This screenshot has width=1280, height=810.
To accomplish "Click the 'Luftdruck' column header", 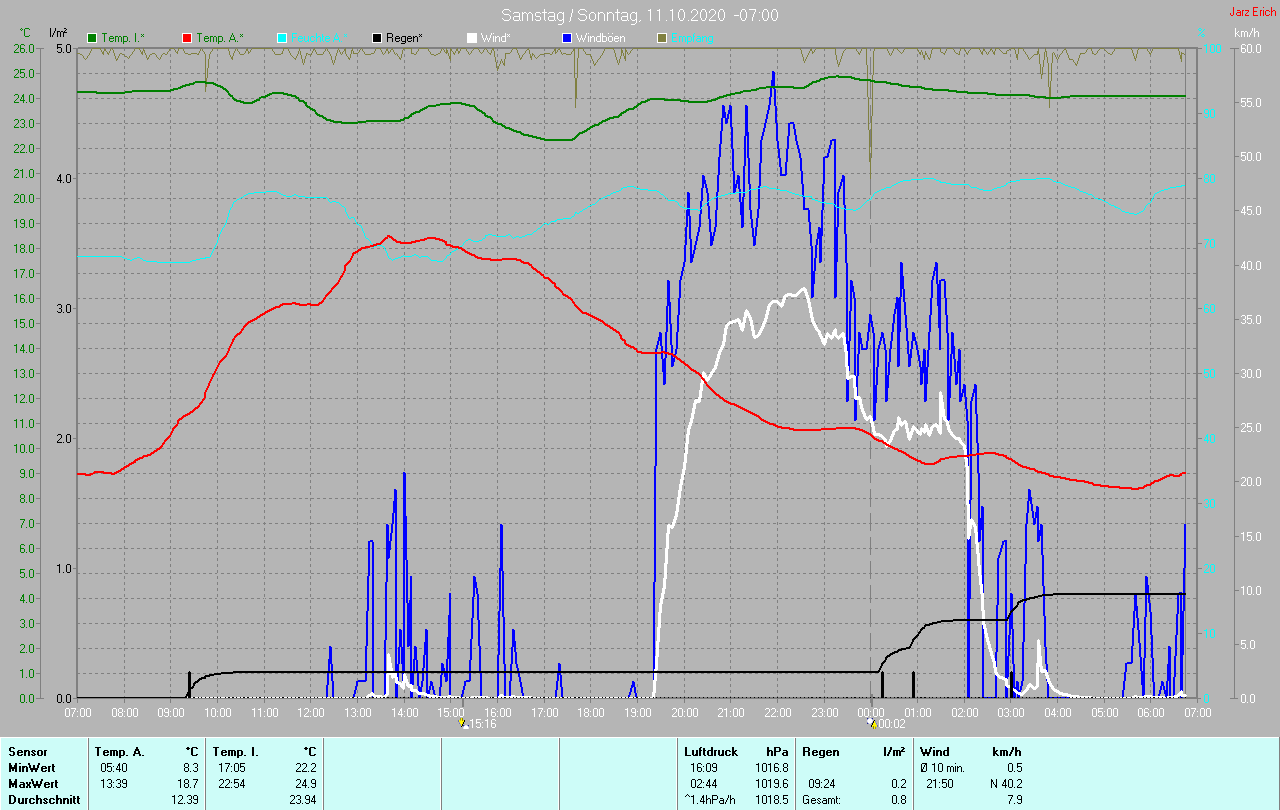I will [x=711, y=752].
